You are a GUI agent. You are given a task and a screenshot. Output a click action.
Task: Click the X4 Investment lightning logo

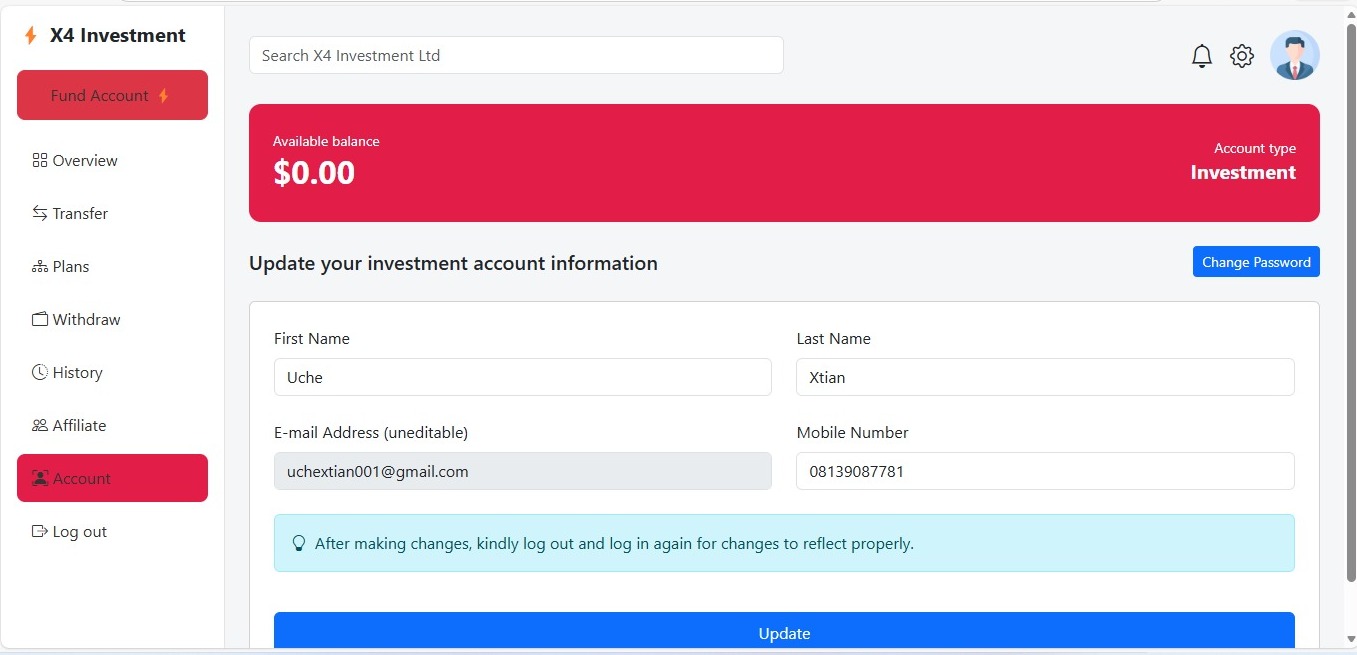[x=30, y=36]
